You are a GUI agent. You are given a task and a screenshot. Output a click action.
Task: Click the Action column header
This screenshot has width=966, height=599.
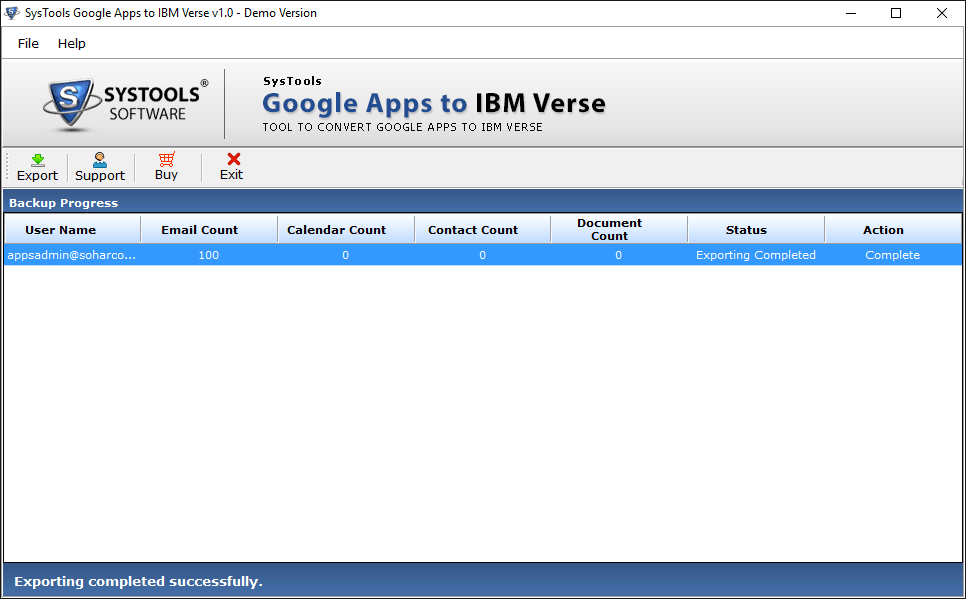pos(893,230)
